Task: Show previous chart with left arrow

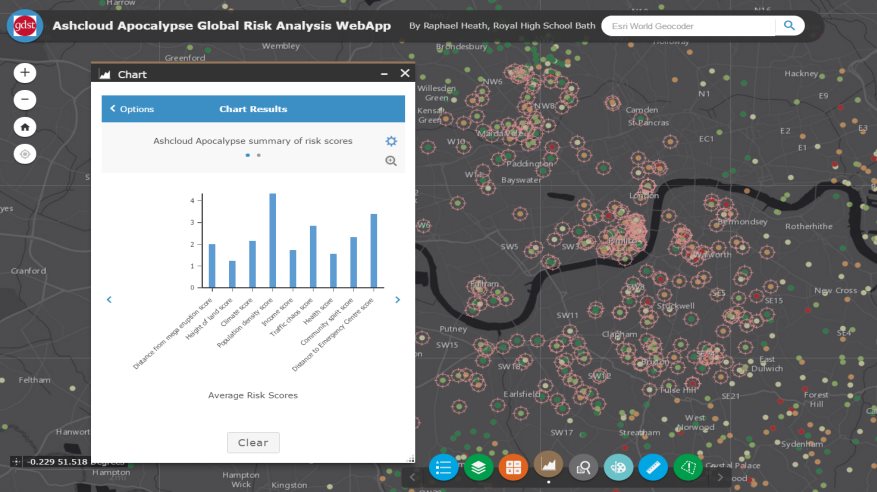Action: point(109,299)
